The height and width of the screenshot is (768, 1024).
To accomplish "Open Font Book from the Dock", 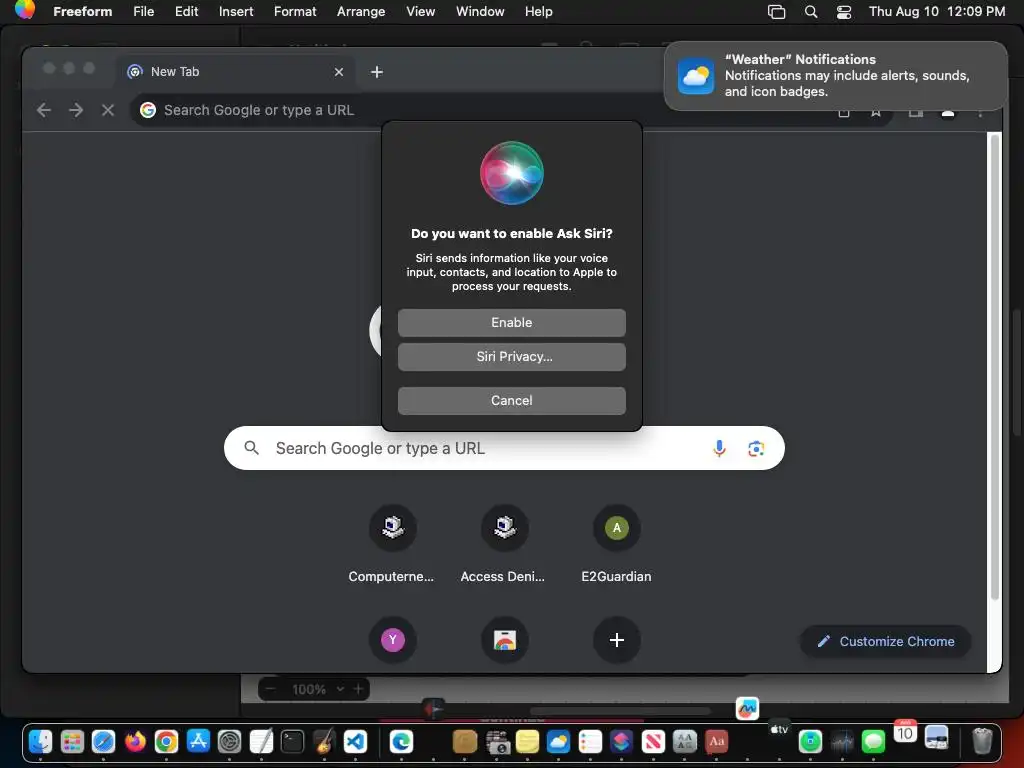I will tap(684, 741).
